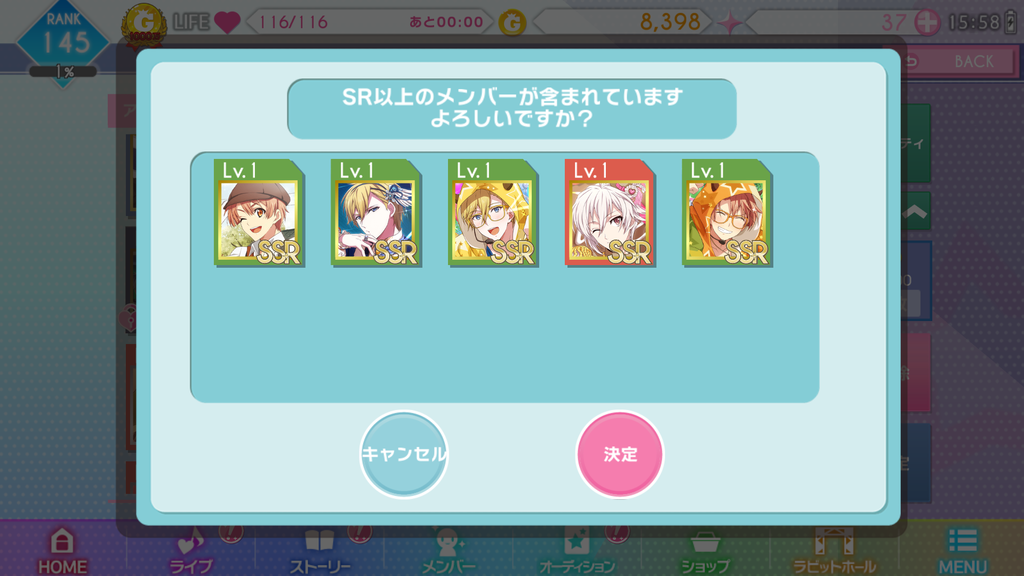1024x576 pixels.
Task: Select the SSR card with yellow hood and glasses
Action: pos(493,213)
